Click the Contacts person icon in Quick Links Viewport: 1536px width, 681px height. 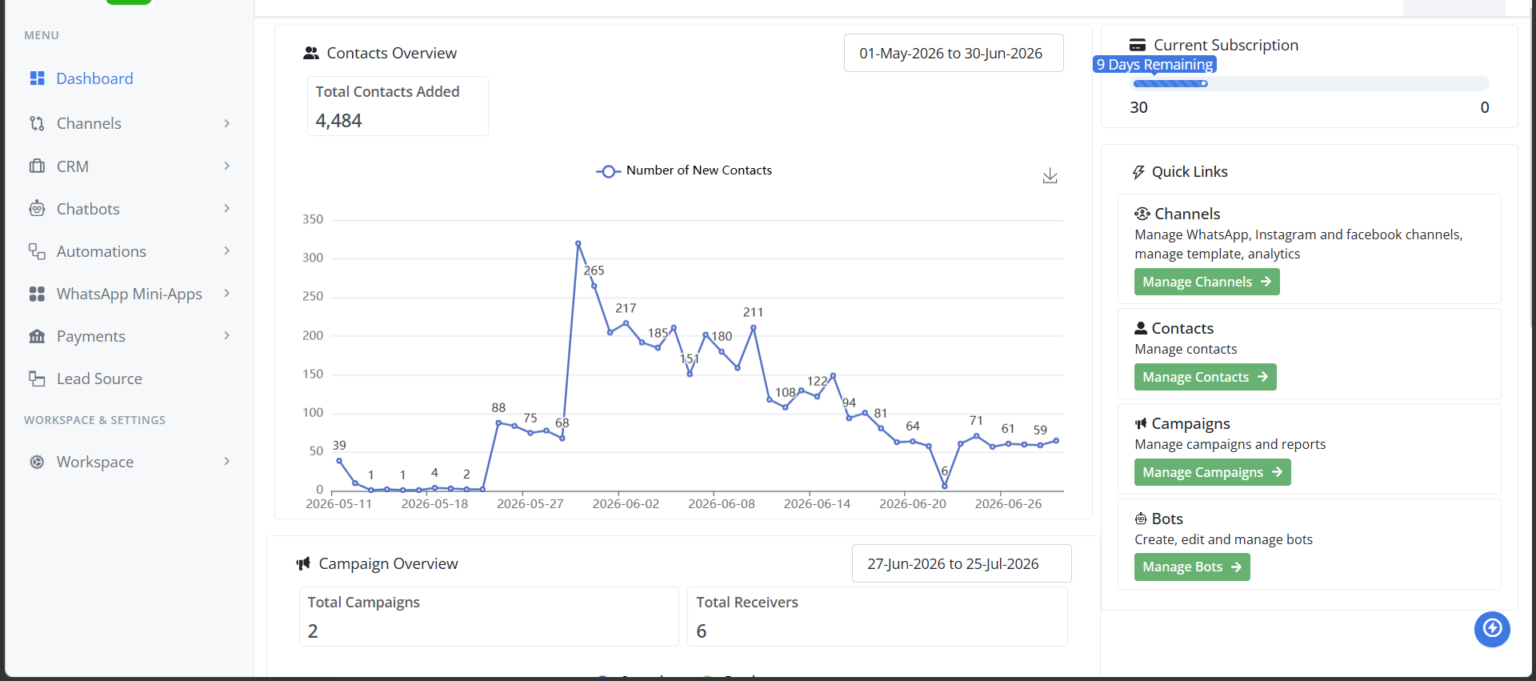point(1141,328)
